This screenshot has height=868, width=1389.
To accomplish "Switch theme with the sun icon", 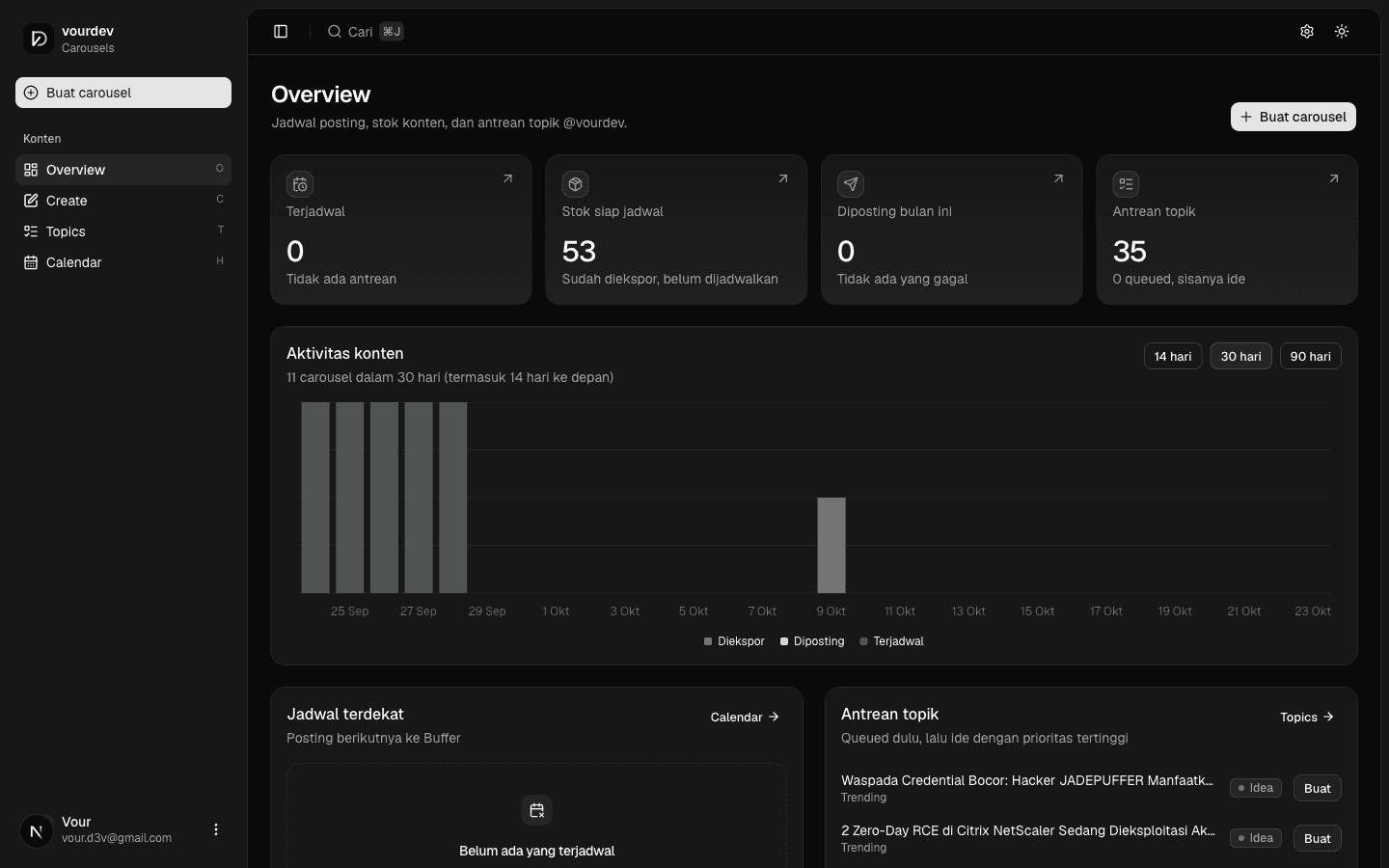I will [x=1342, y=32].
